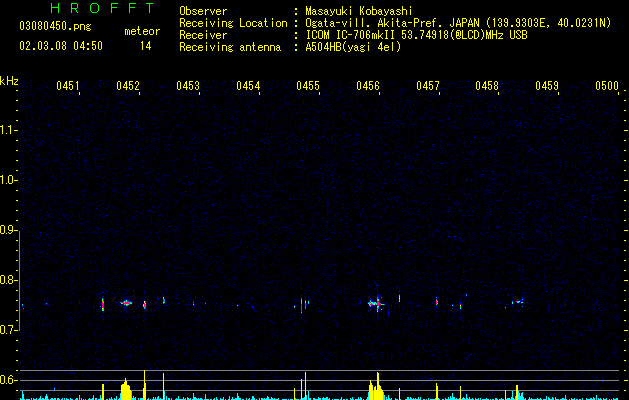Screen dimensions: 629x400
Task: Click the 0453 time marker
Action: click(188, 86)
